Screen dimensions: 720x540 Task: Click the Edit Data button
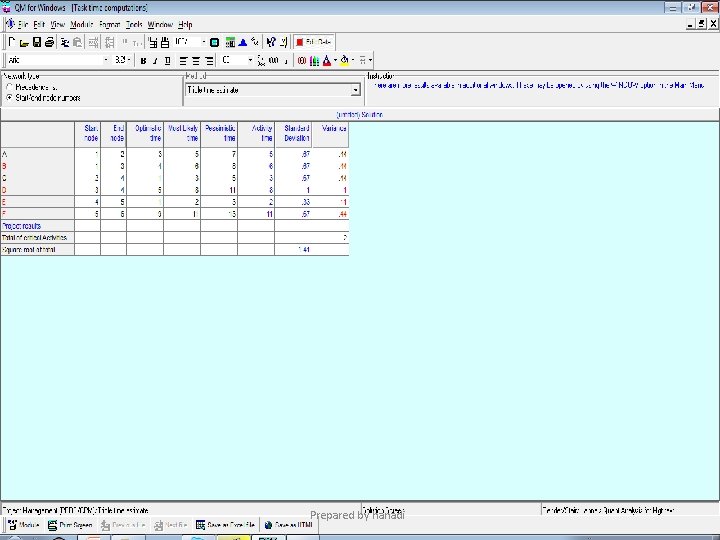click(x=314, y=42)
